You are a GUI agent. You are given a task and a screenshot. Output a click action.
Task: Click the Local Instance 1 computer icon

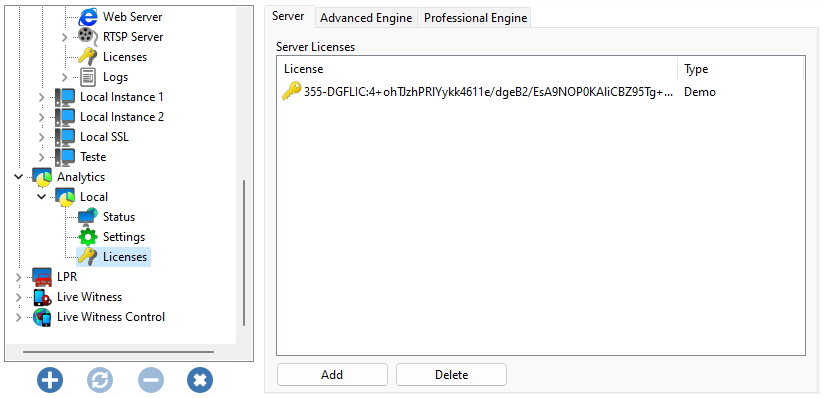pyautogui.click(x=65, y=97)
